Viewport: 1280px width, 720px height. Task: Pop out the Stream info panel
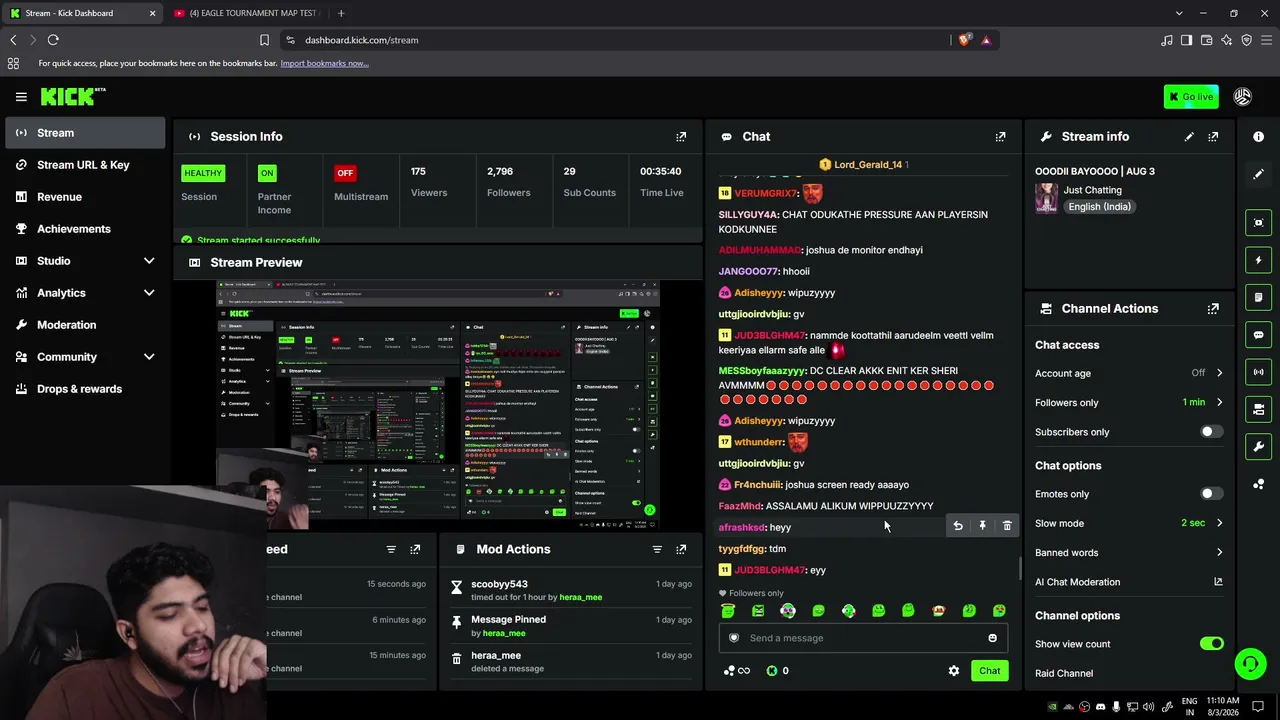click(x=1213, y=137)
